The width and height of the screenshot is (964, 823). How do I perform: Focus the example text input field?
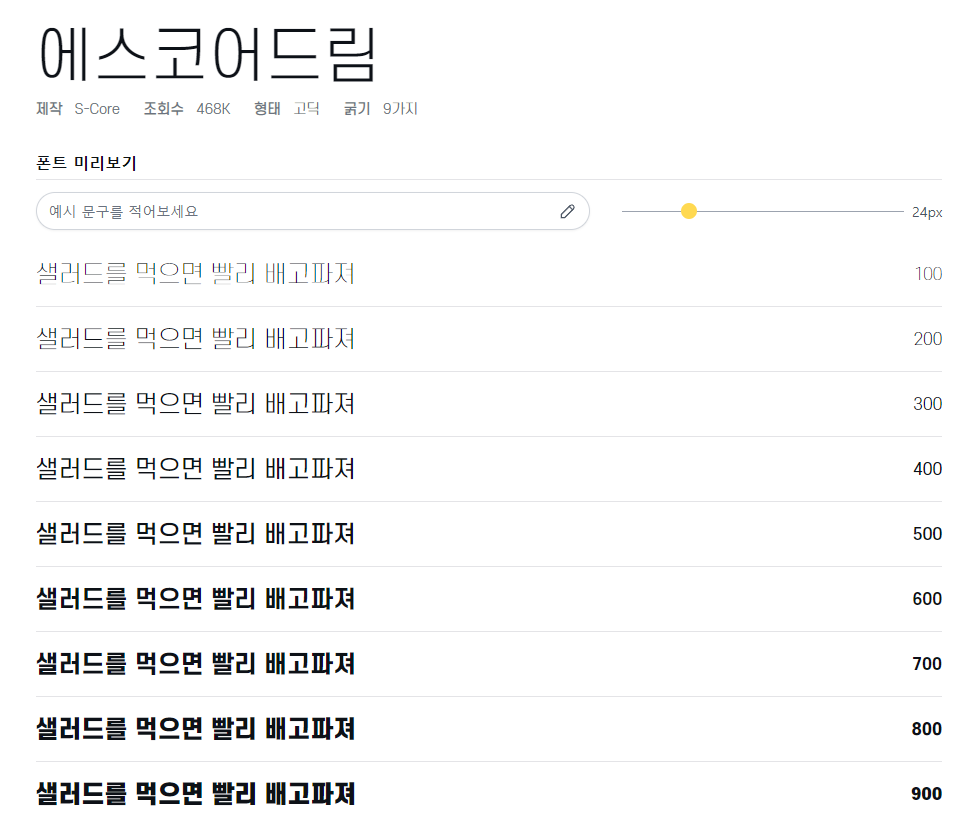pos(313,211)
